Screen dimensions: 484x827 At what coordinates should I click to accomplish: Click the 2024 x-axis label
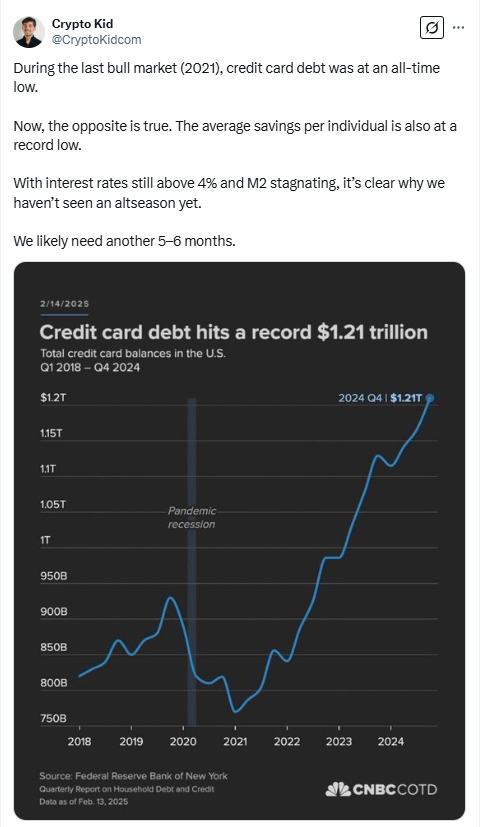point(391,742)
